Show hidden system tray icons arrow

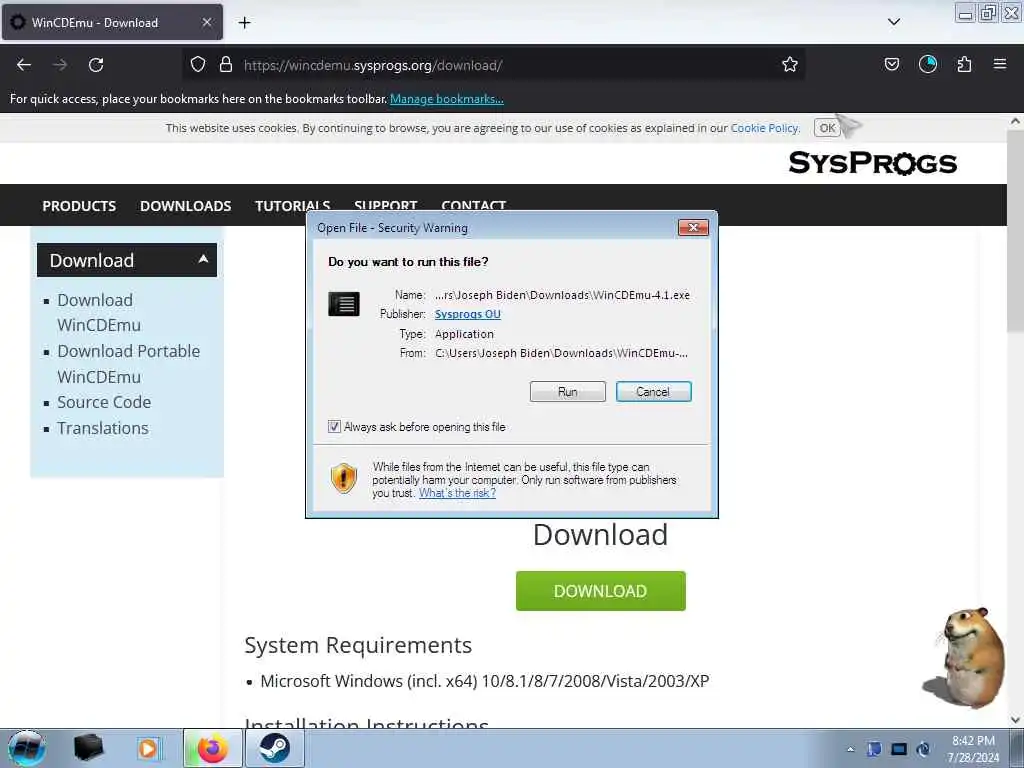pos(850,749)
